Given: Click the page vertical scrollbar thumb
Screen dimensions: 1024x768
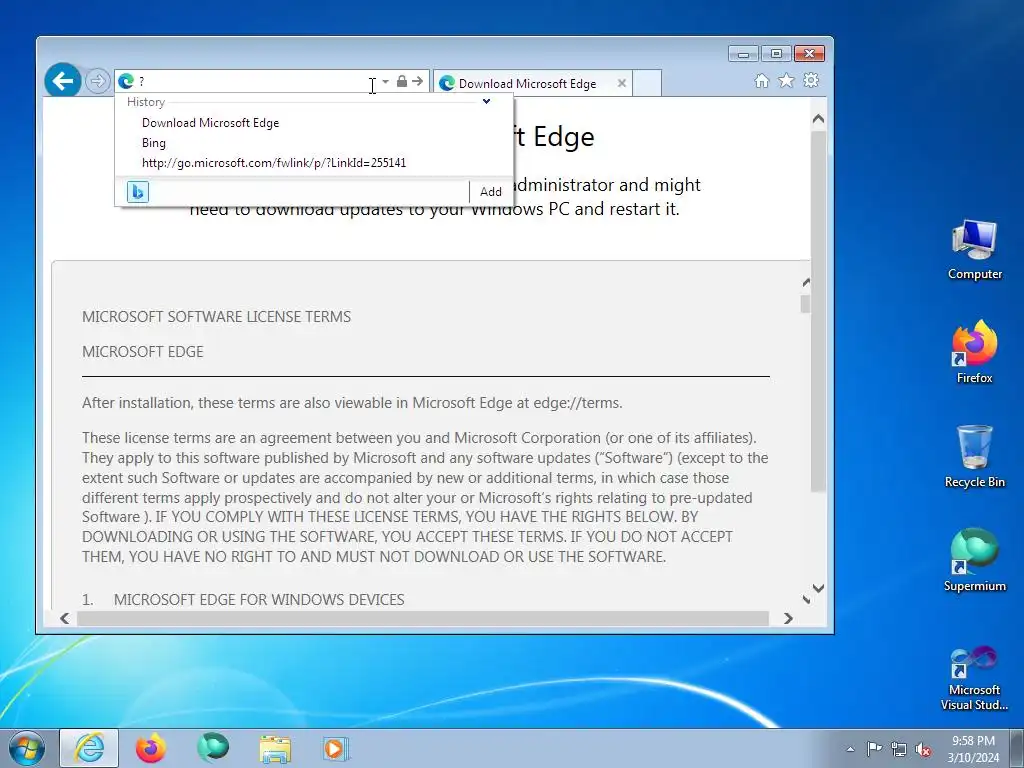Looking at the screenshot, I should coord(818,311).
